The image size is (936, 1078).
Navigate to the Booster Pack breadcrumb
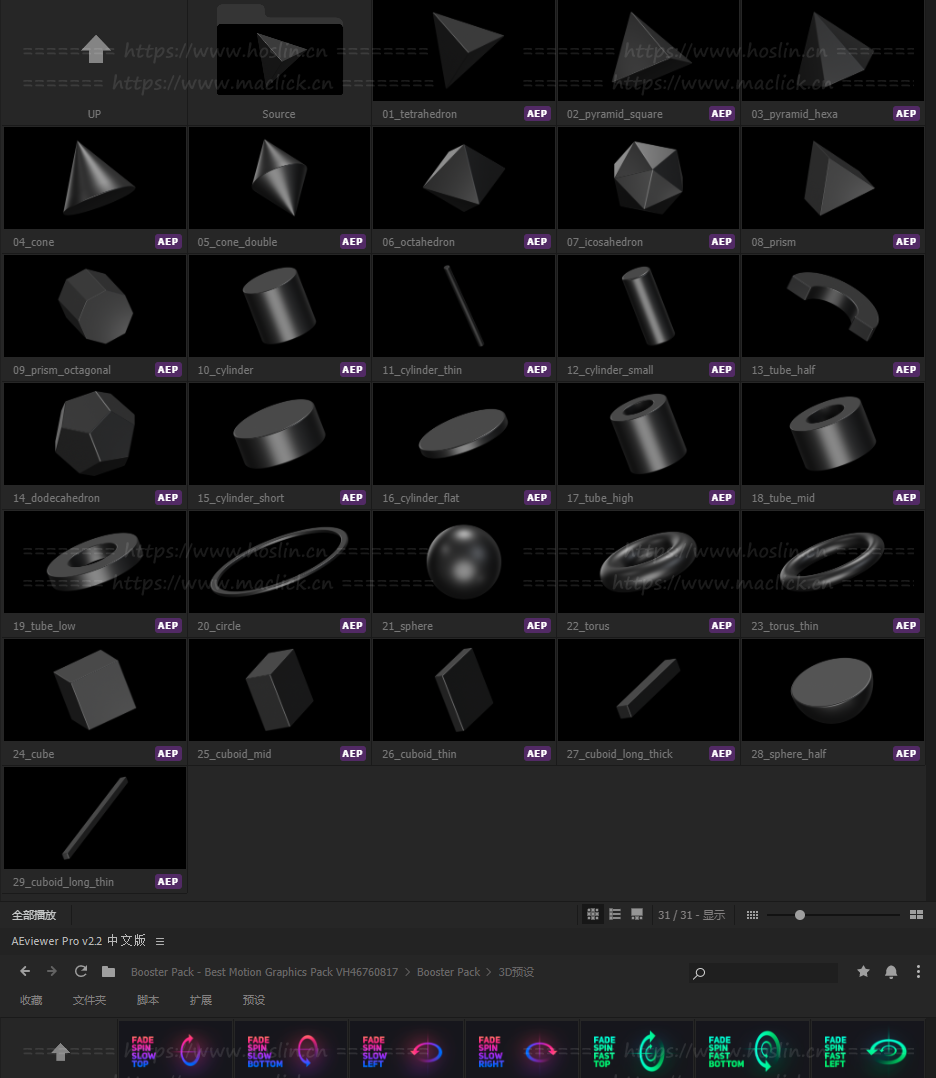(448, 972)
